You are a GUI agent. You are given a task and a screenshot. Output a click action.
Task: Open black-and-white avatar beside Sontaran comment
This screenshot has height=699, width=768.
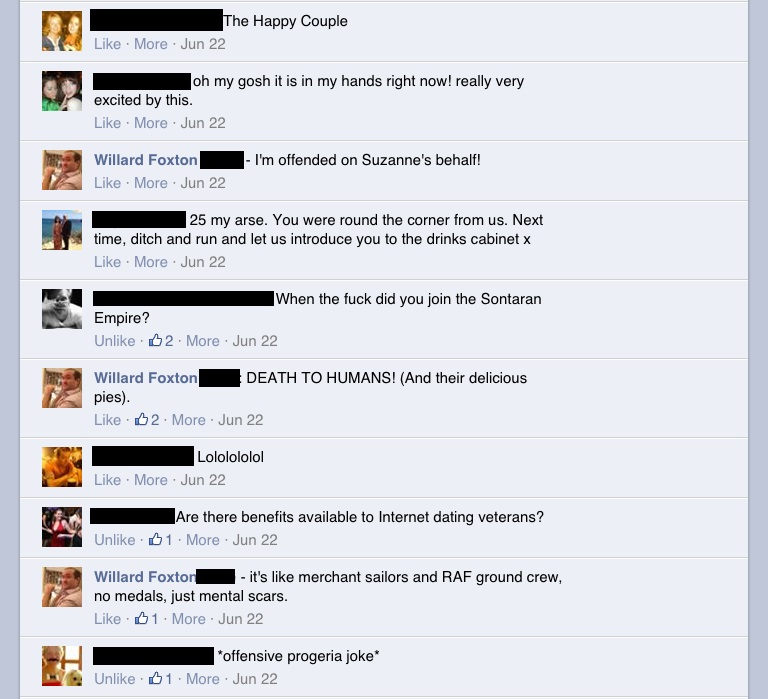click(62, 309)
